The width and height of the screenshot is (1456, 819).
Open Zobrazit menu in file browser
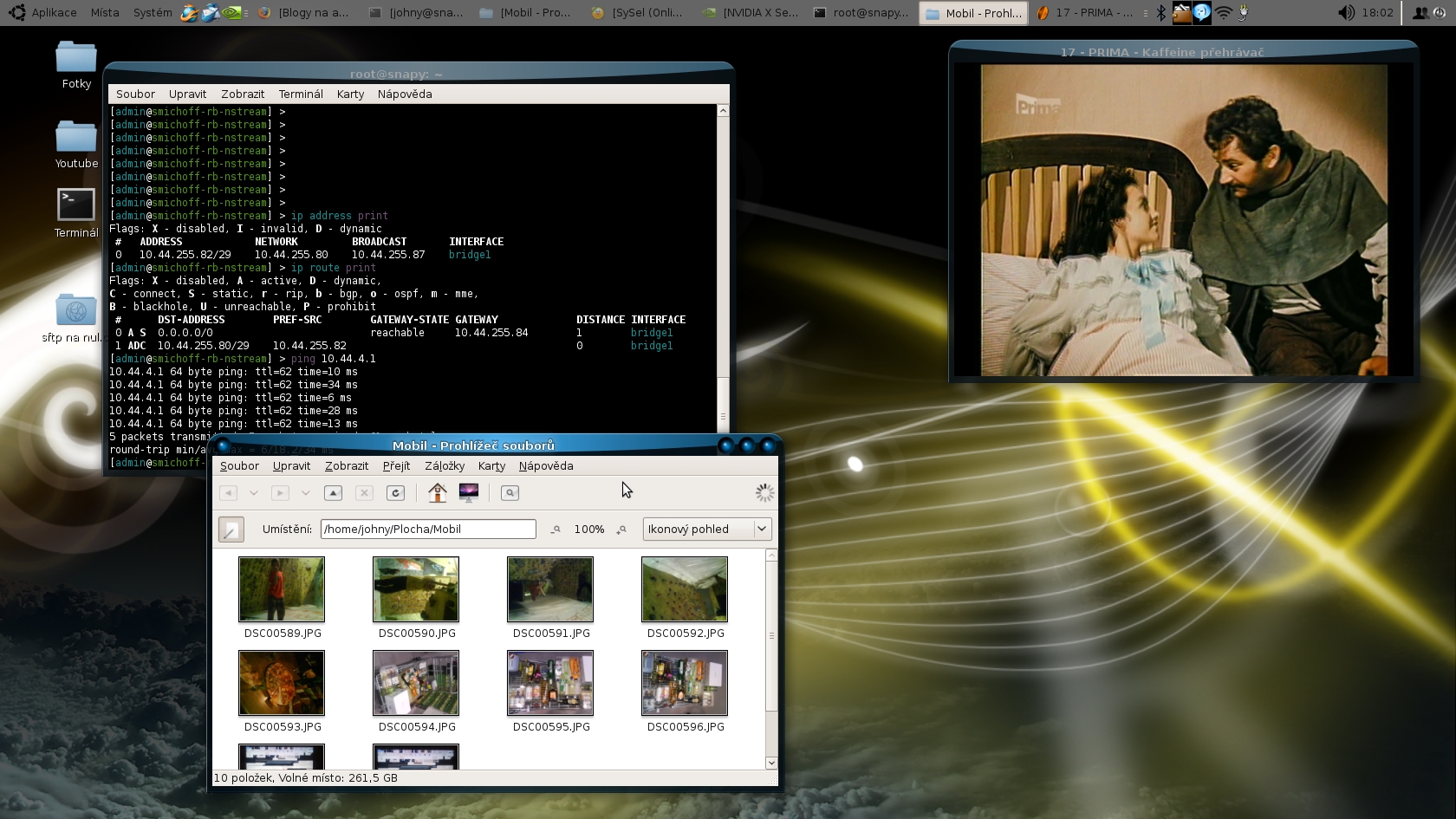(x=347, y=466)
